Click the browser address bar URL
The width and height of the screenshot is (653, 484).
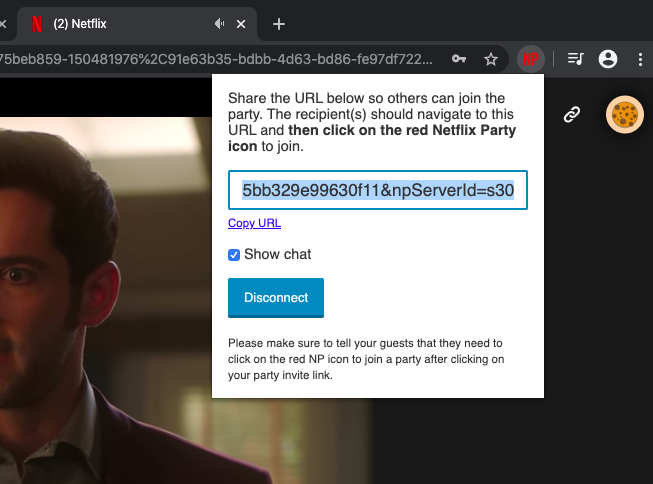(217, 59)
